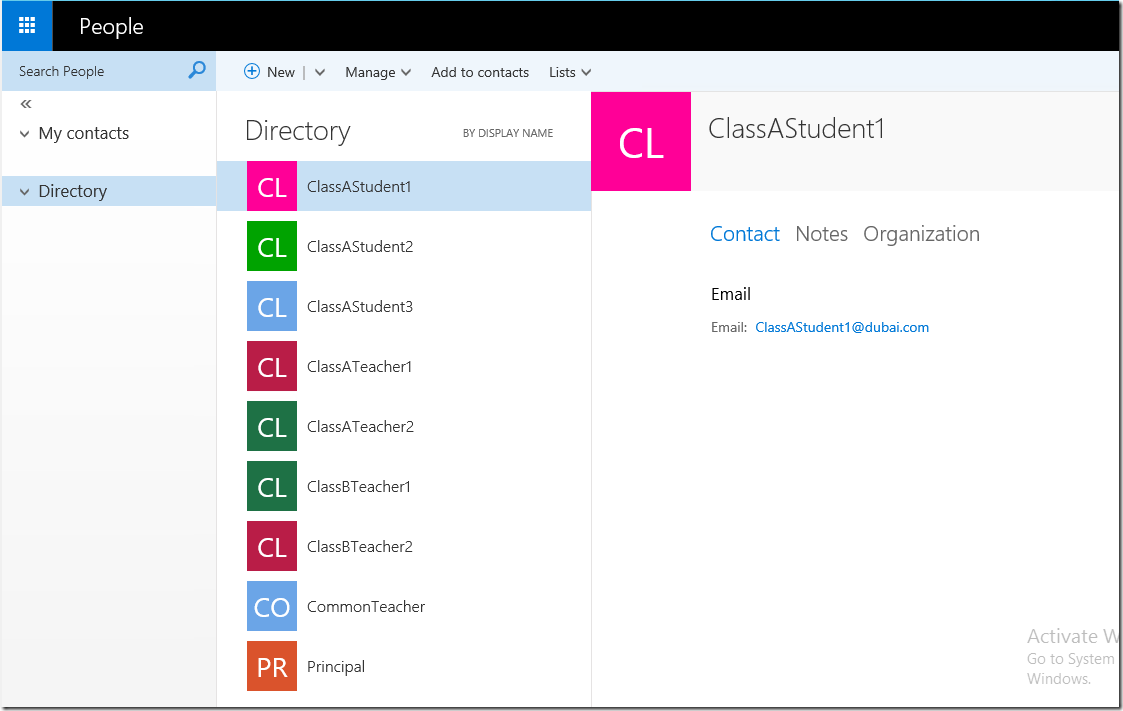Click the ClassAStudent1 heading in detail pane

[796, 129]
